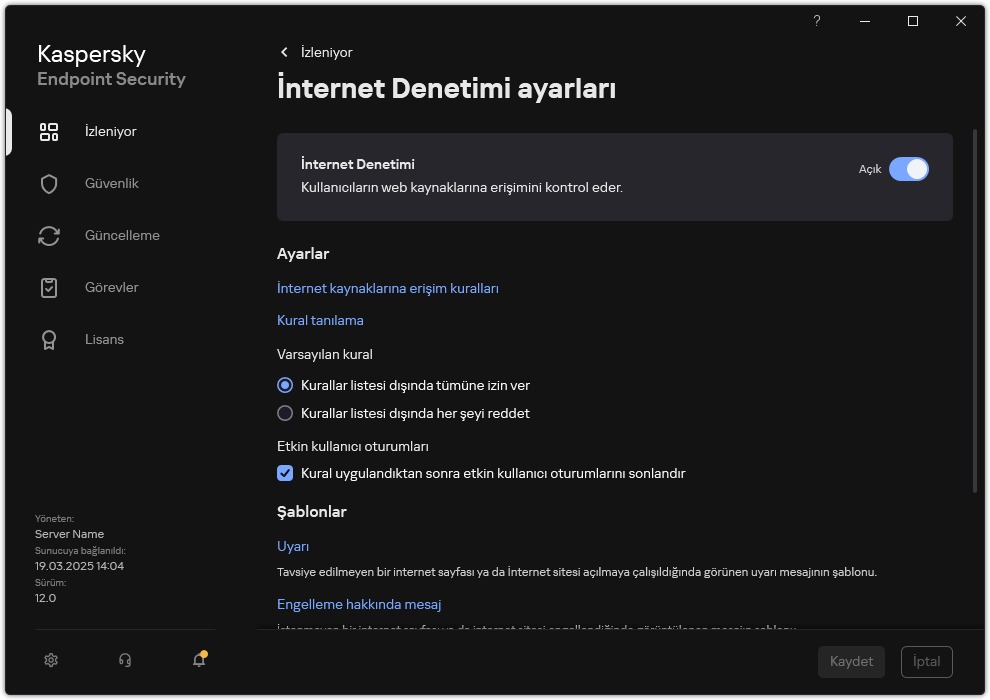This screenshot has height=700, width=990.
Task: Go back using the İzleniyor chevron
Action: coord(284,52)
